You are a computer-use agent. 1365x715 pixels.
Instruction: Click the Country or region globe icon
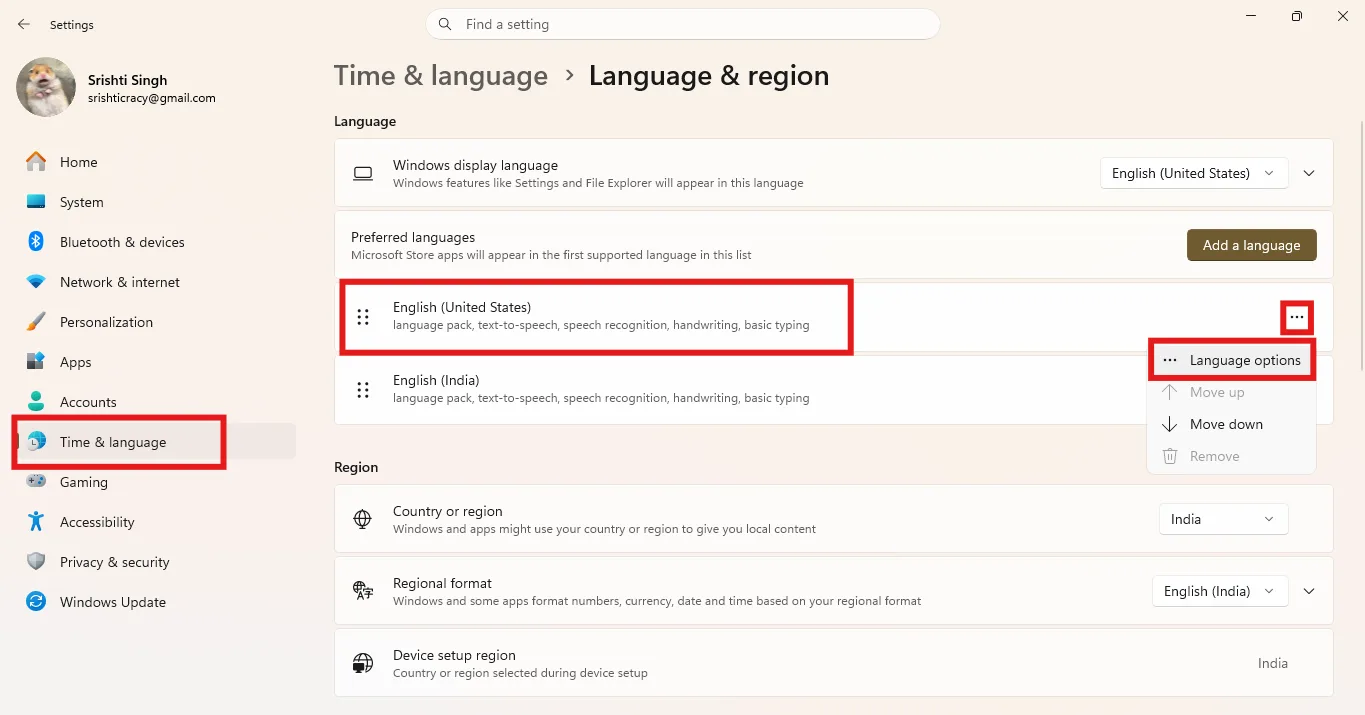[363, 519]
